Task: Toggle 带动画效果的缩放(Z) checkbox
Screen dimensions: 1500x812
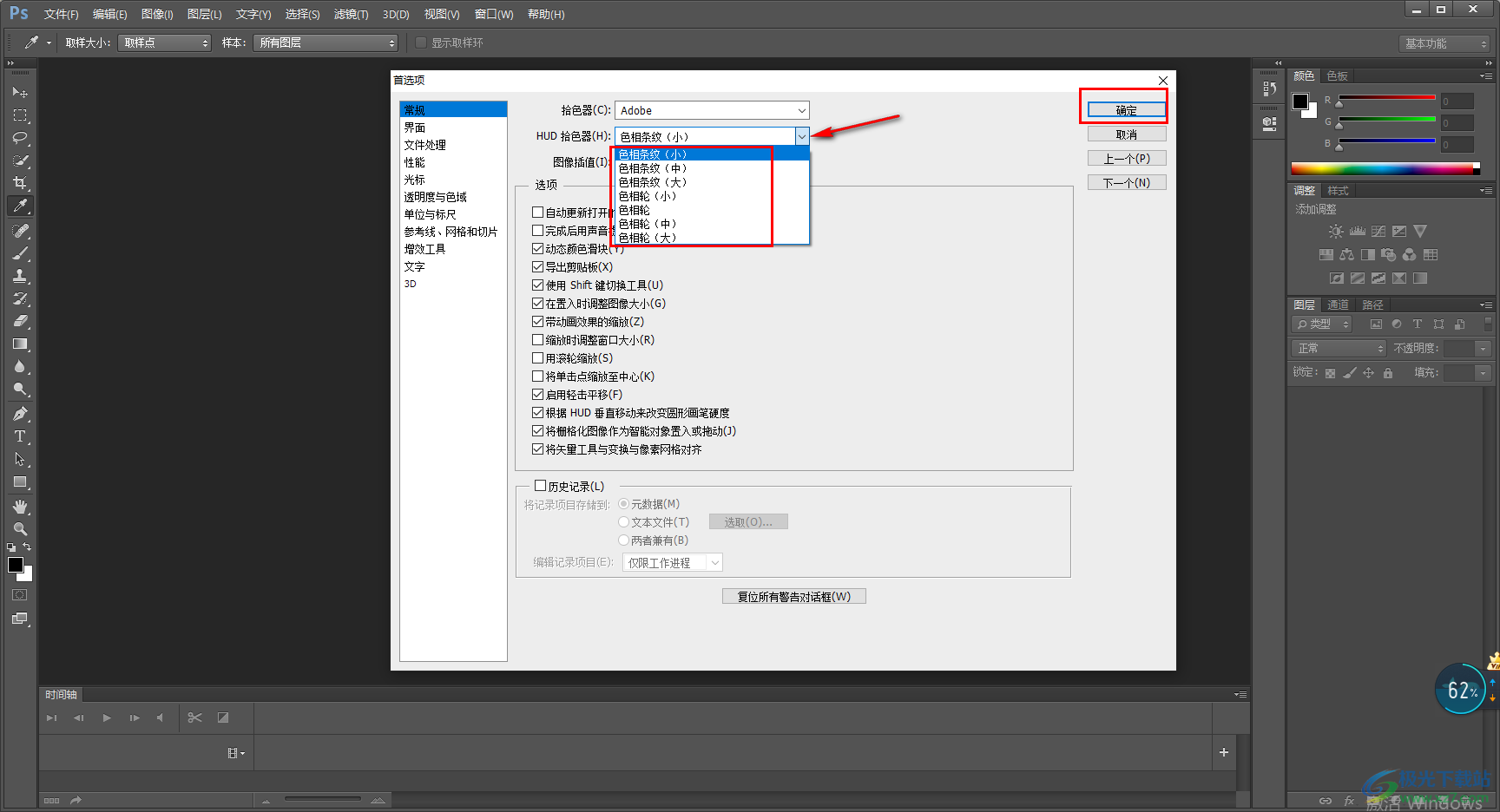Action: 537,322
